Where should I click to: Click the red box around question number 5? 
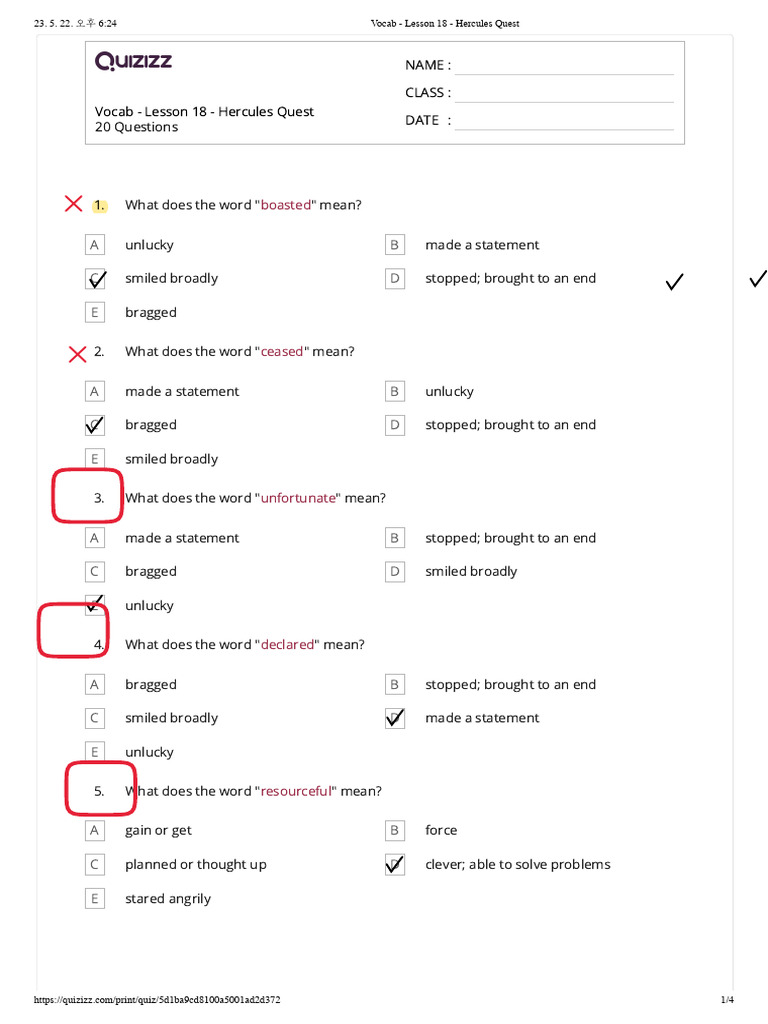101,789
